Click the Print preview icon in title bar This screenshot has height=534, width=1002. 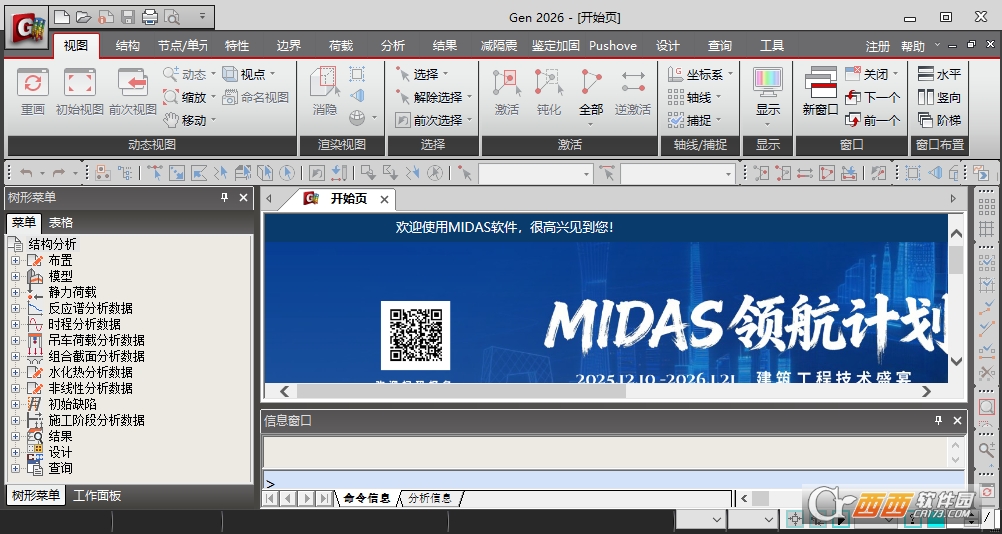(x=171, y=17)
